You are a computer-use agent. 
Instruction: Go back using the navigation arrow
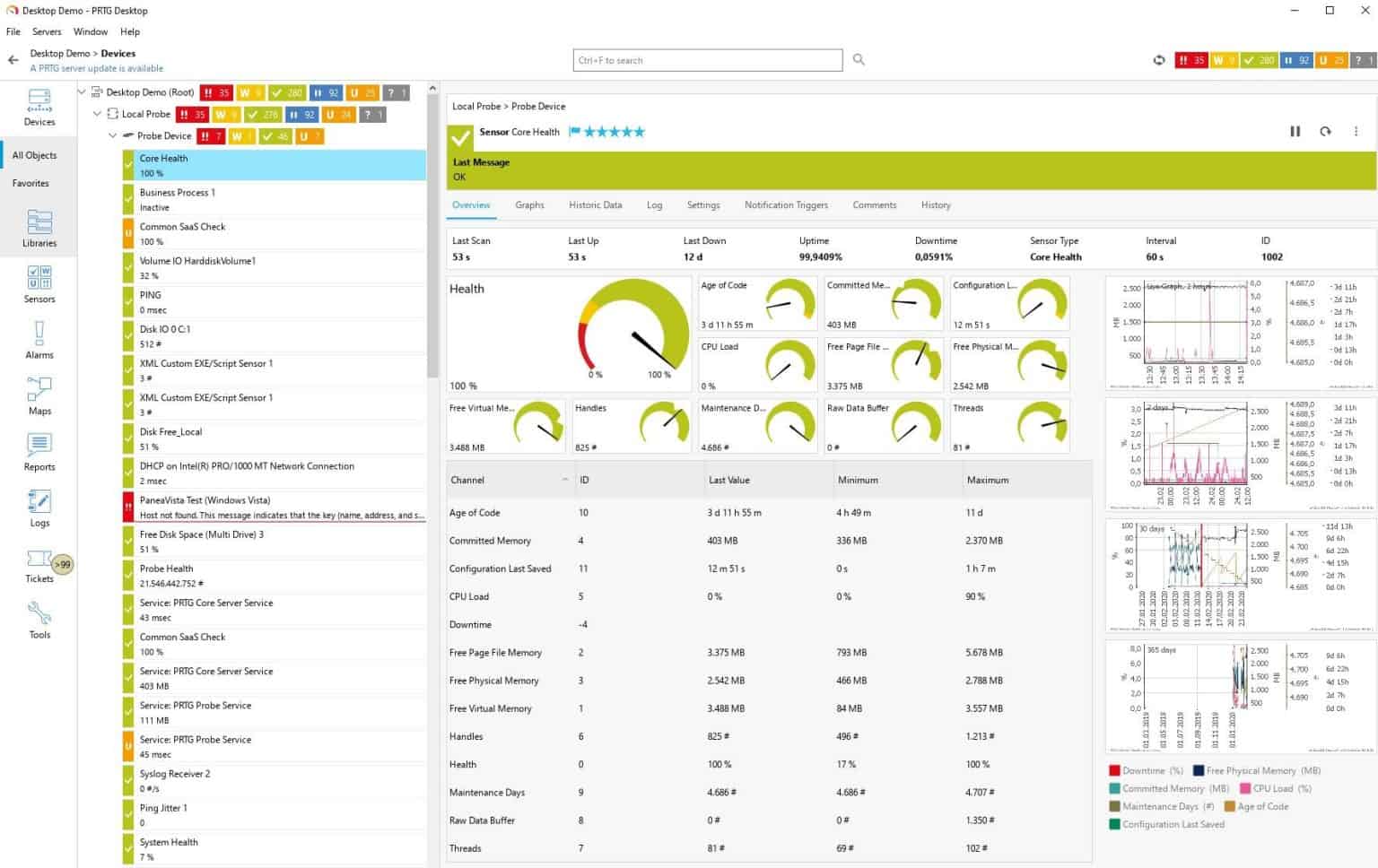coord(13,59)
